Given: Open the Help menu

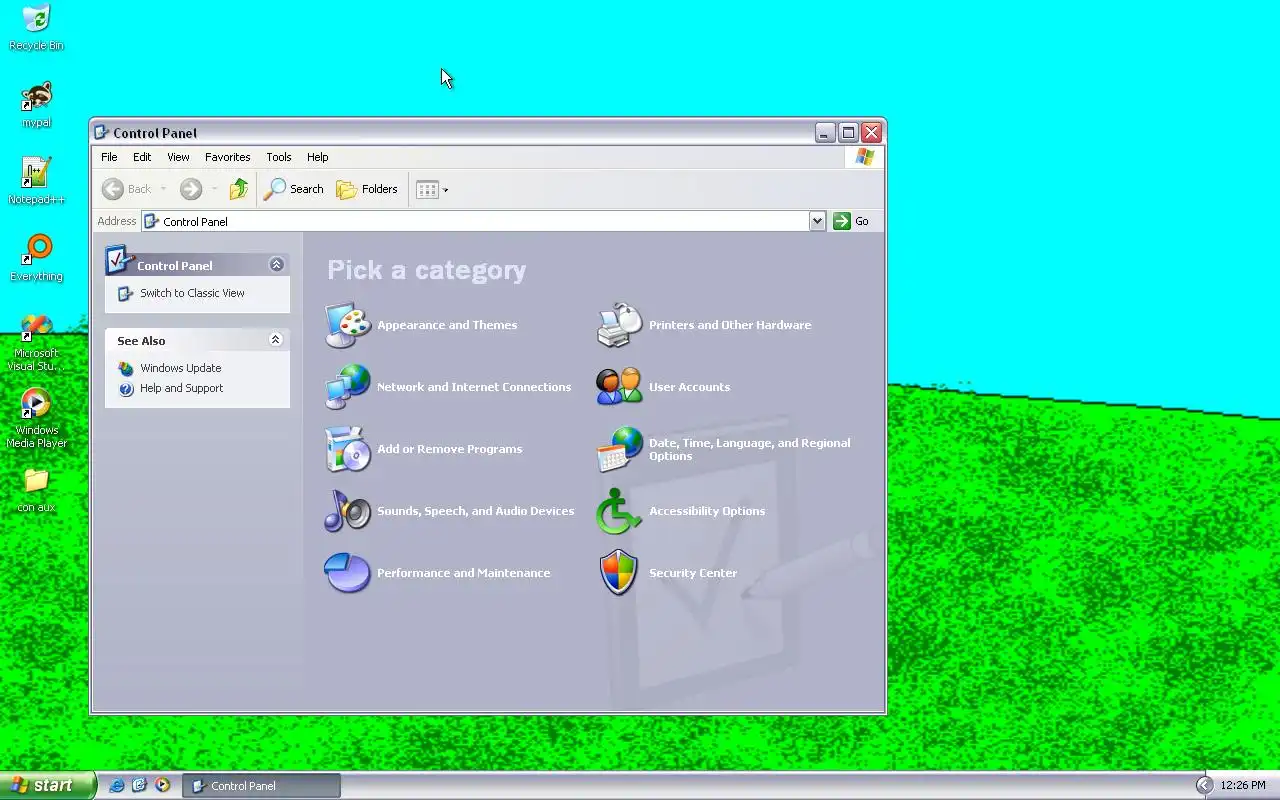Looking at the screenshot, I should [x=317, y=157].
